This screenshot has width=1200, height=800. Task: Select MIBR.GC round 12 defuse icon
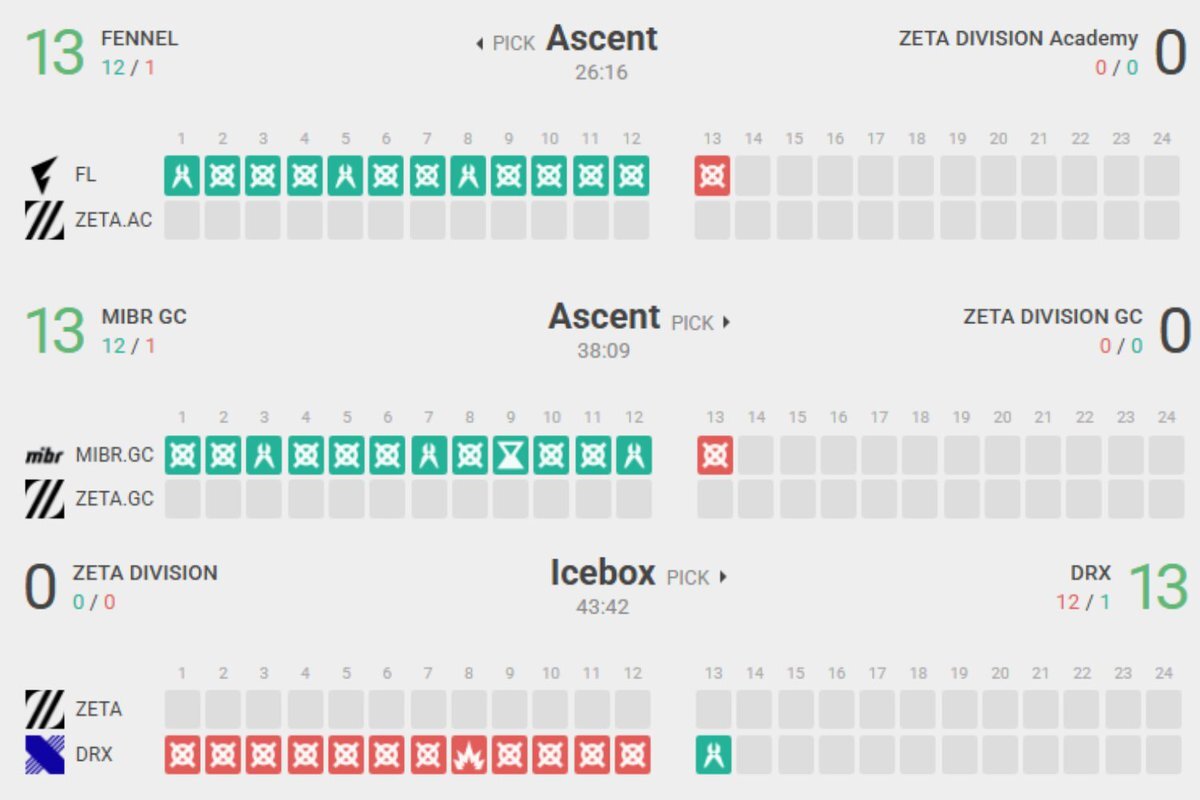click(634, 455)
